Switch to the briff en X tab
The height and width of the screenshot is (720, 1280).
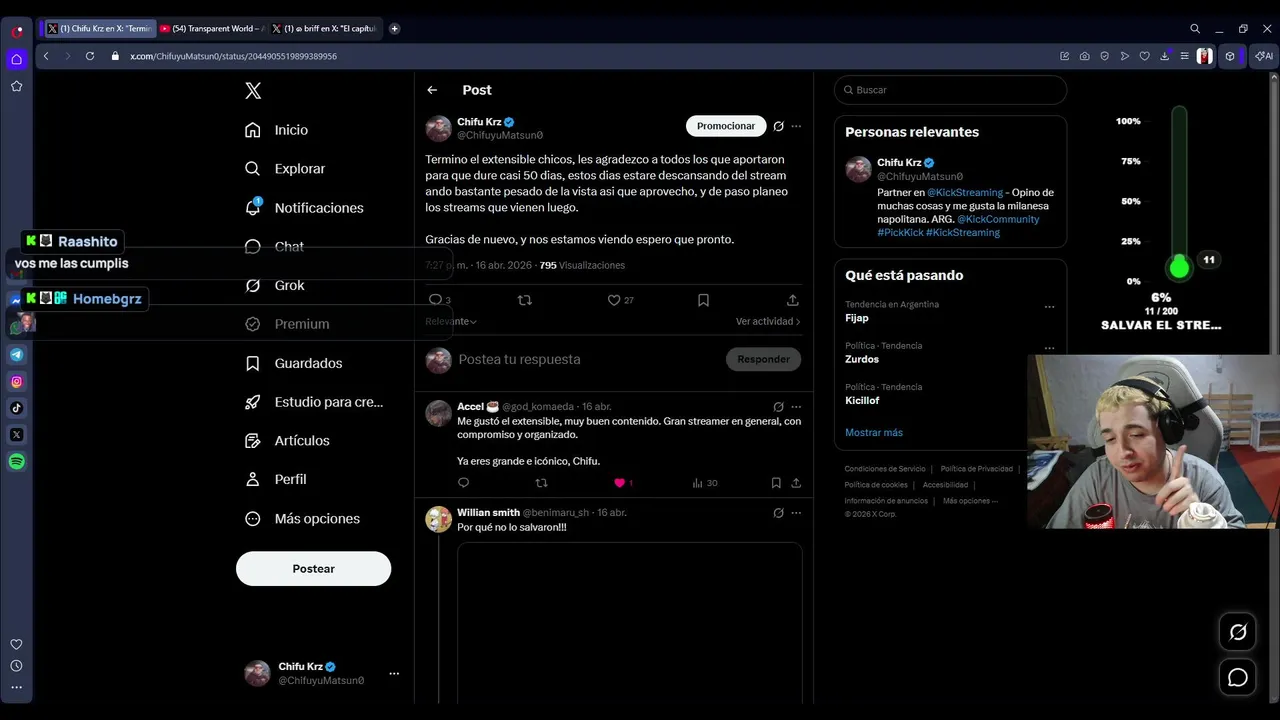tap(324, 29)
